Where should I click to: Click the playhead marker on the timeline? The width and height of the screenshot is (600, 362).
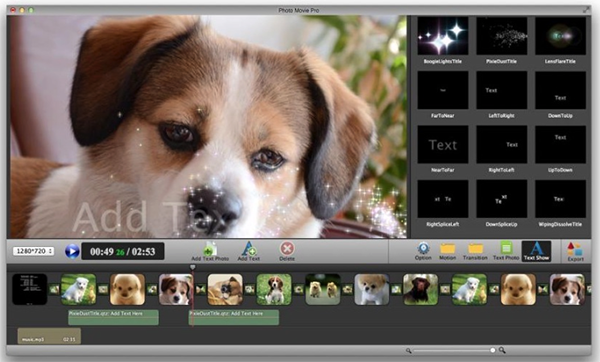(192, 267)
